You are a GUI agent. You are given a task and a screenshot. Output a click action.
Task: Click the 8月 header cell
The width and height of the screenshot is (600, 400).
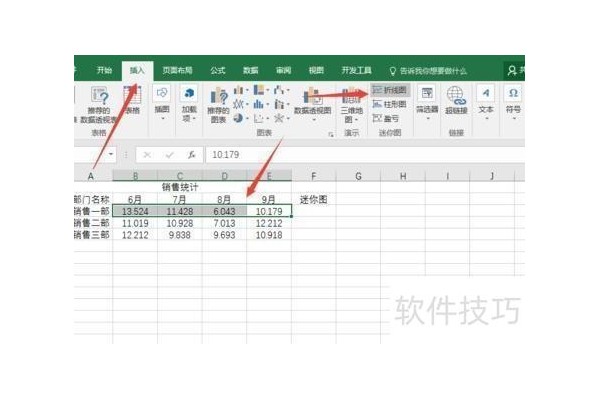coord(224,199)
